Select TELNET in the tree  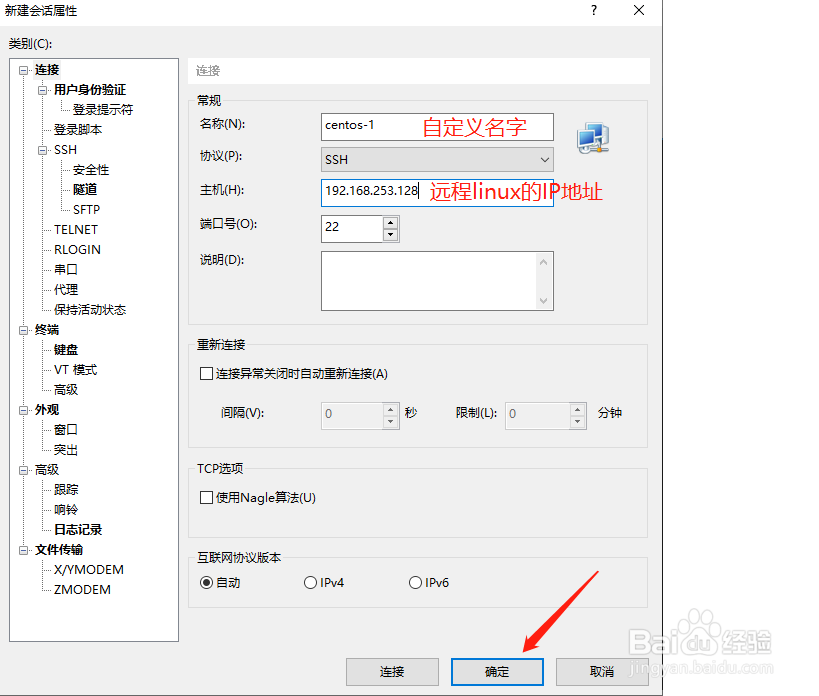point(76,230)
